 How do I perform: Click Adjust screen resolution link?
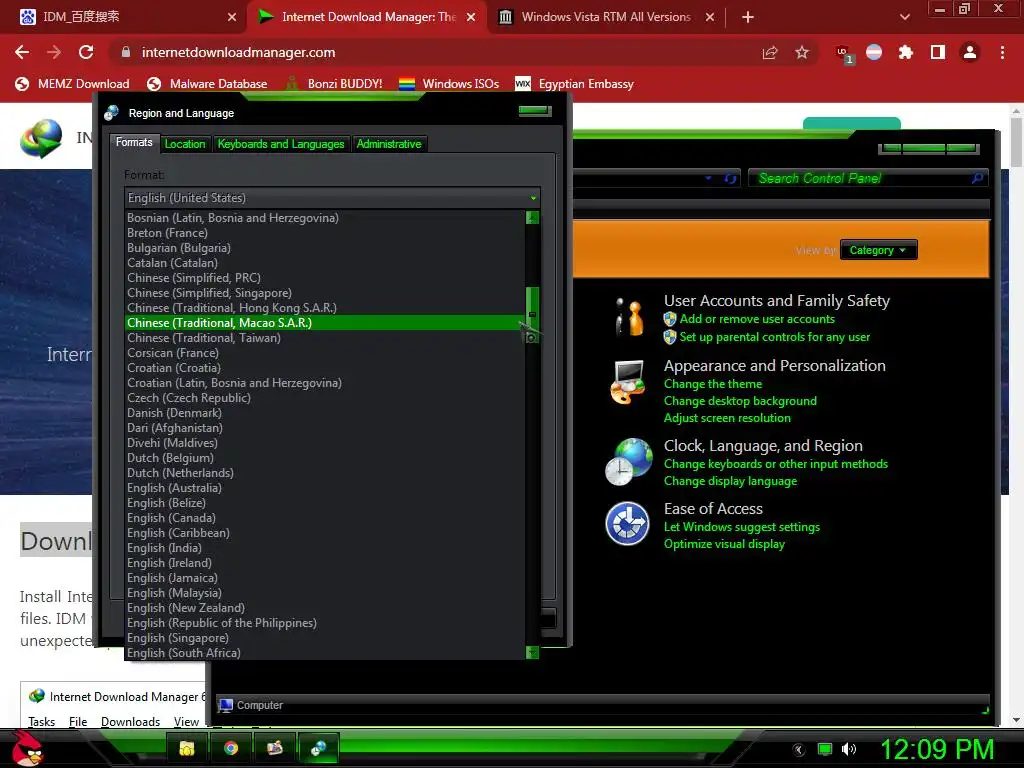click(x=727, y=418)
